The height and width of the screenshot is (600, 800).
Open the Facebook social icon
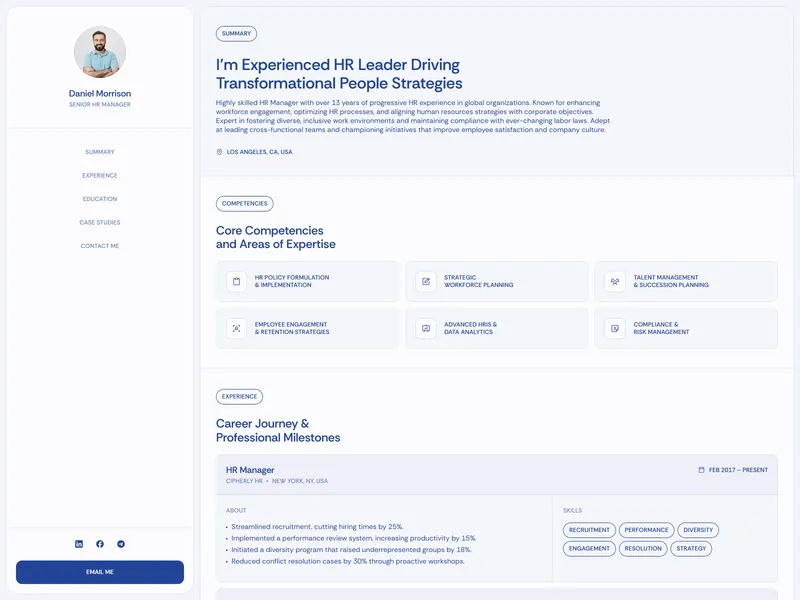[x=100, y=544]
